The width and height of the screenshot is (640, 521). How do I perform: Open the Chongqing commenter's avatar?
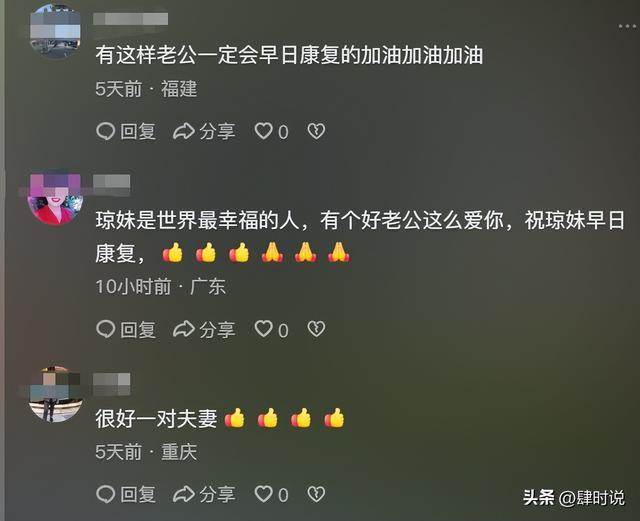[55, 394]
